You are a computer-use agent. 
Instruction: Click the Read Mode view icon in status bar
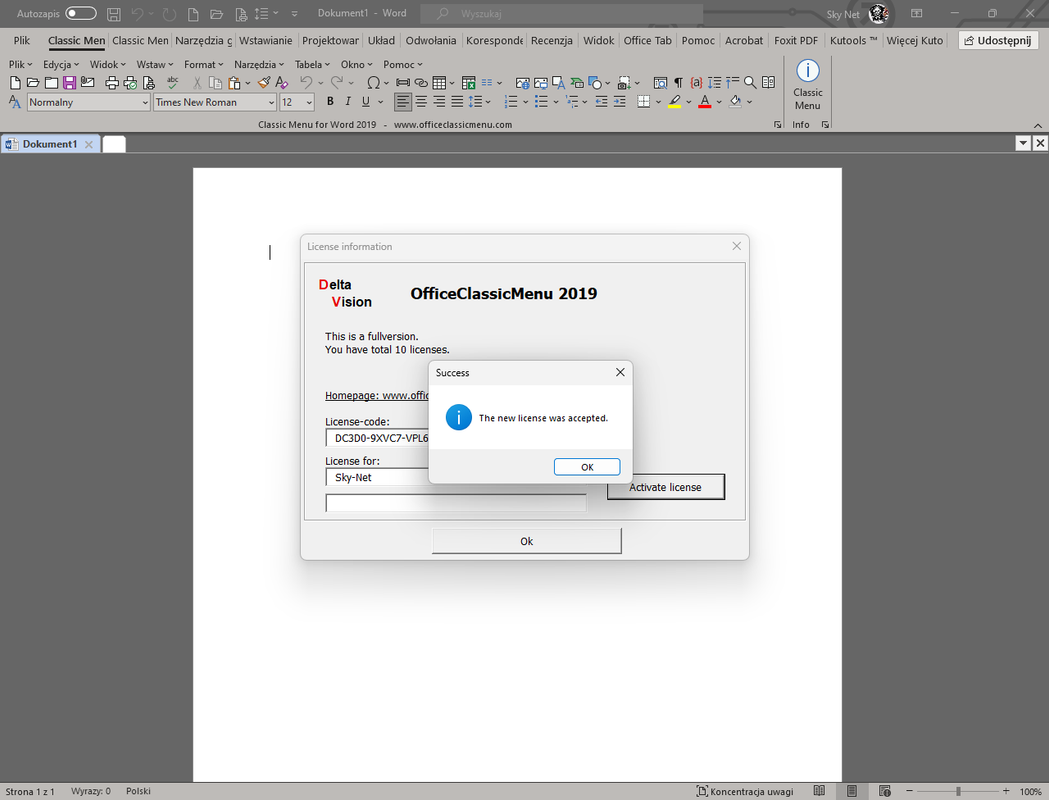tap(819, 791)
